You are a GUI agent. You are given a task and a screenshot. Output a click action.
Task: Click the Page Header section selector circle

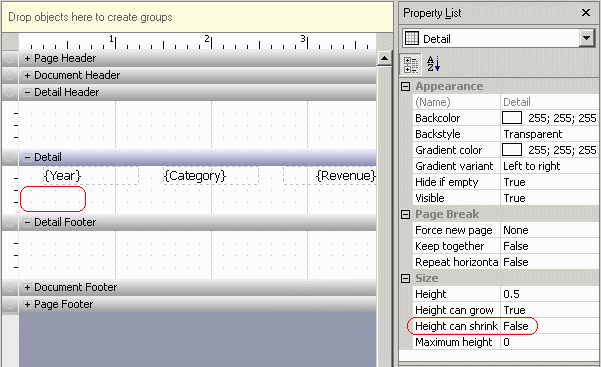[x=10, y=58]
